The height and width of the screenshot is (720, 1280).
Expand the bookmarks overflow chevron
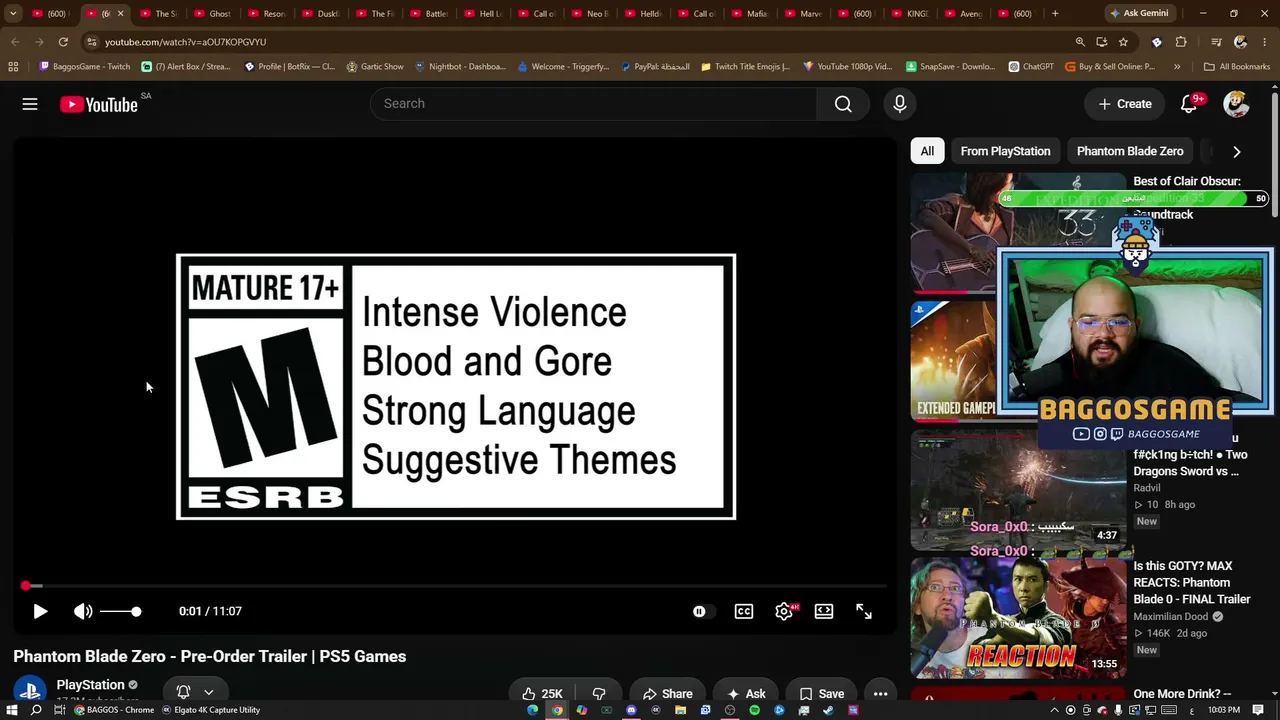[x=1177, y=67]
